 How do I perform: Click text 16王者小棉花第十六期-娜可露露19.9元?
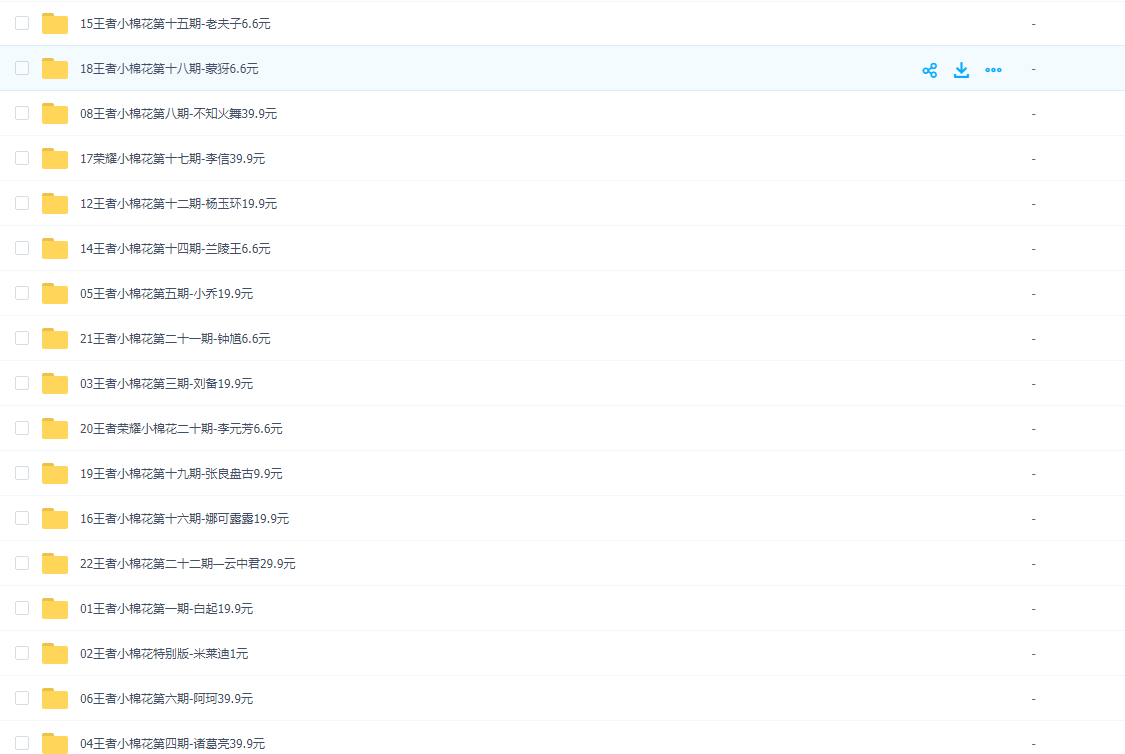[x=184, y=519]
